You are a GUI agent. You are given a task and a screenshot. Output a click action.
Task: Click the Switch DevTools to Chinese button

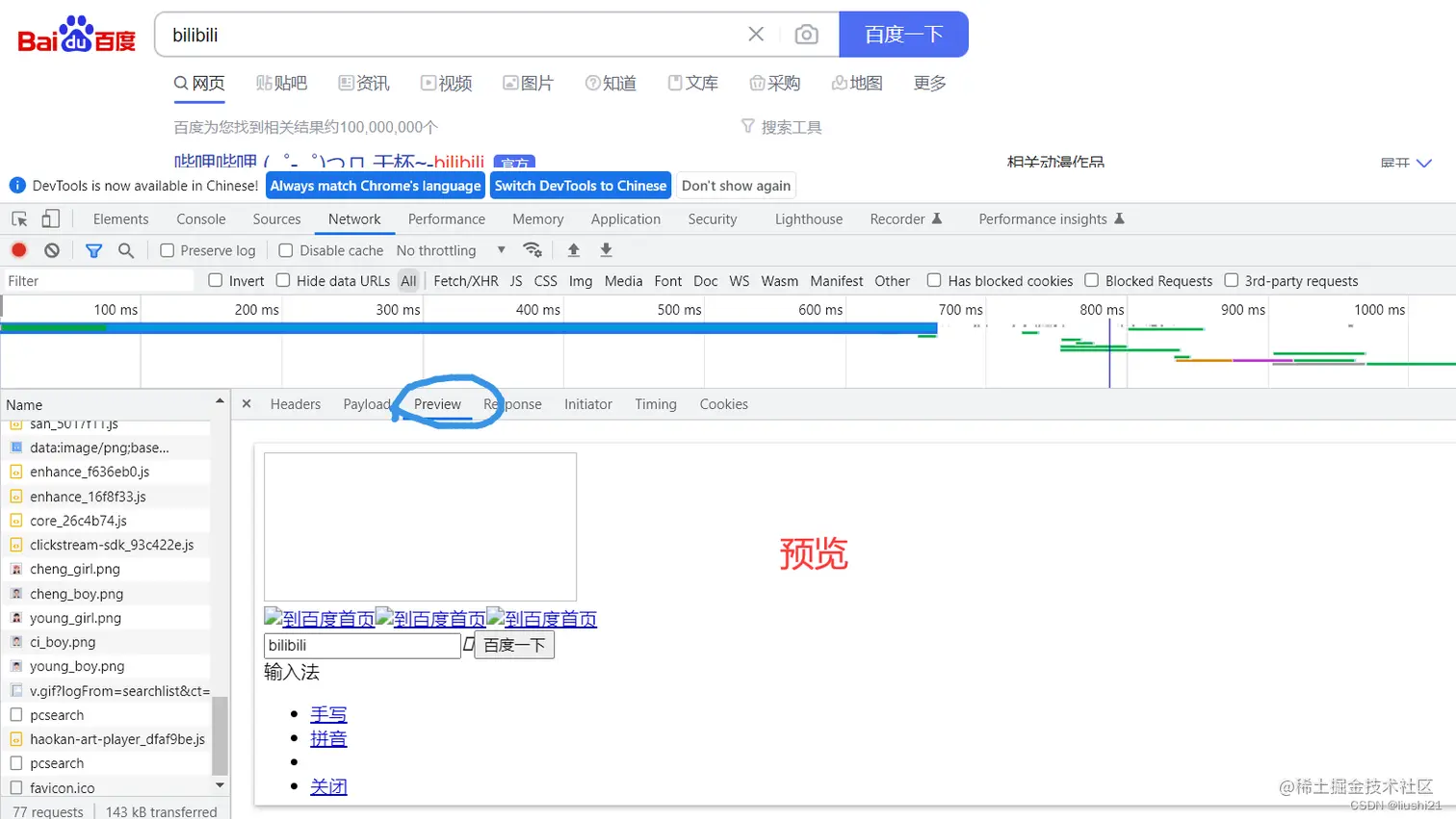pos(579,185)
